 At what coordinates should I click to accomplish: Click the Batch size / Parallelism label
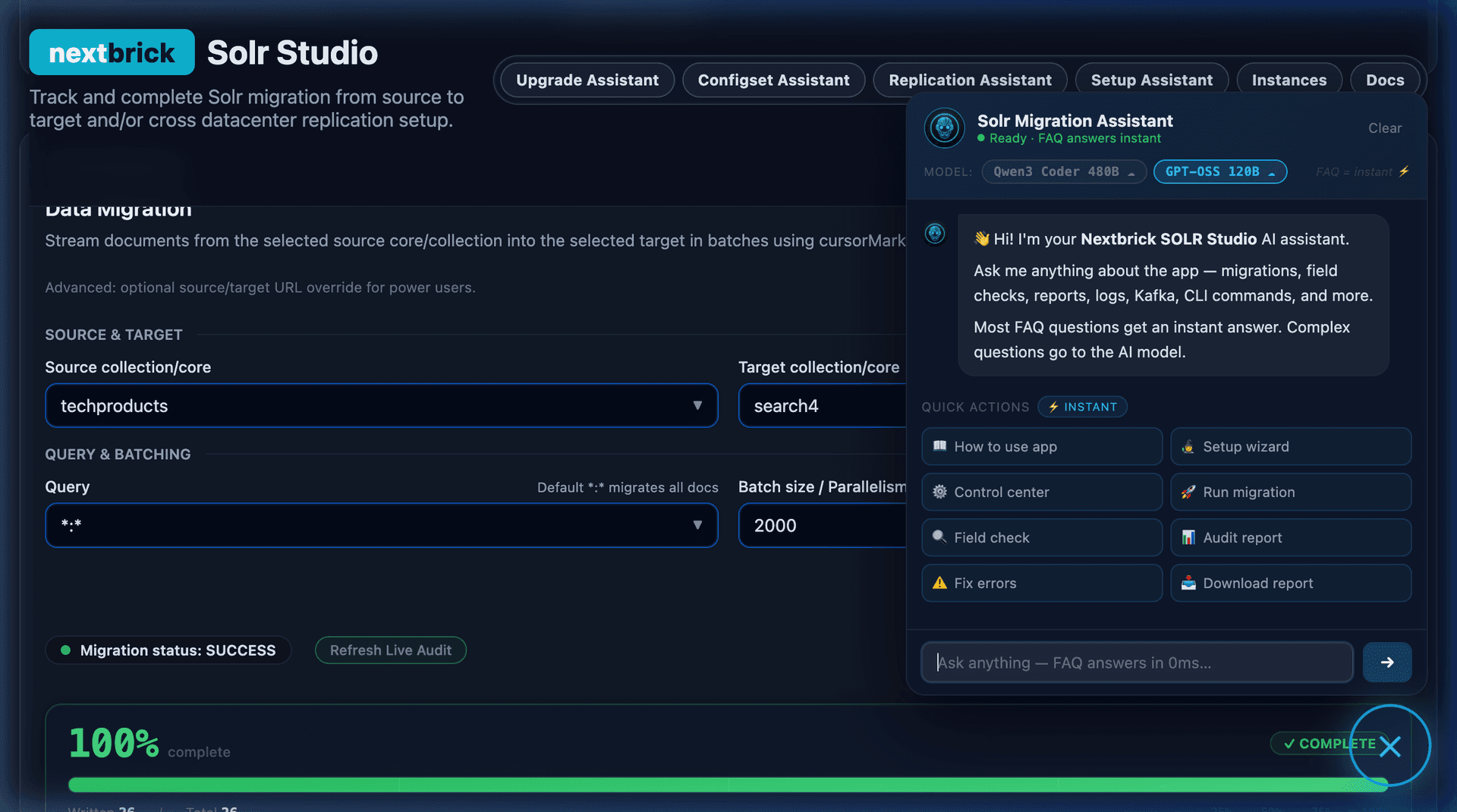click(823, 487)
